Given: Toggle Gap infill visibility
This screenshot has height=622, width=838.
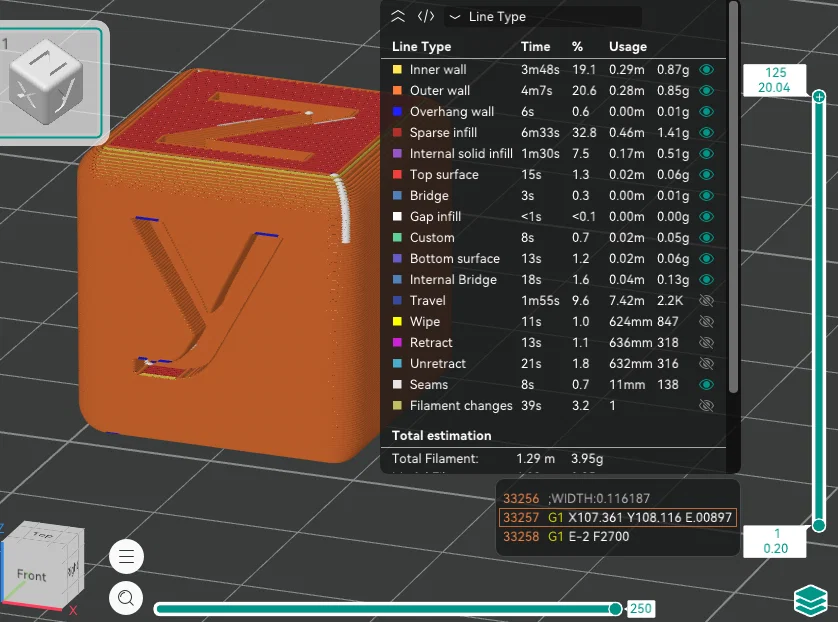Looking at the screenshot, I should (707, 216).
